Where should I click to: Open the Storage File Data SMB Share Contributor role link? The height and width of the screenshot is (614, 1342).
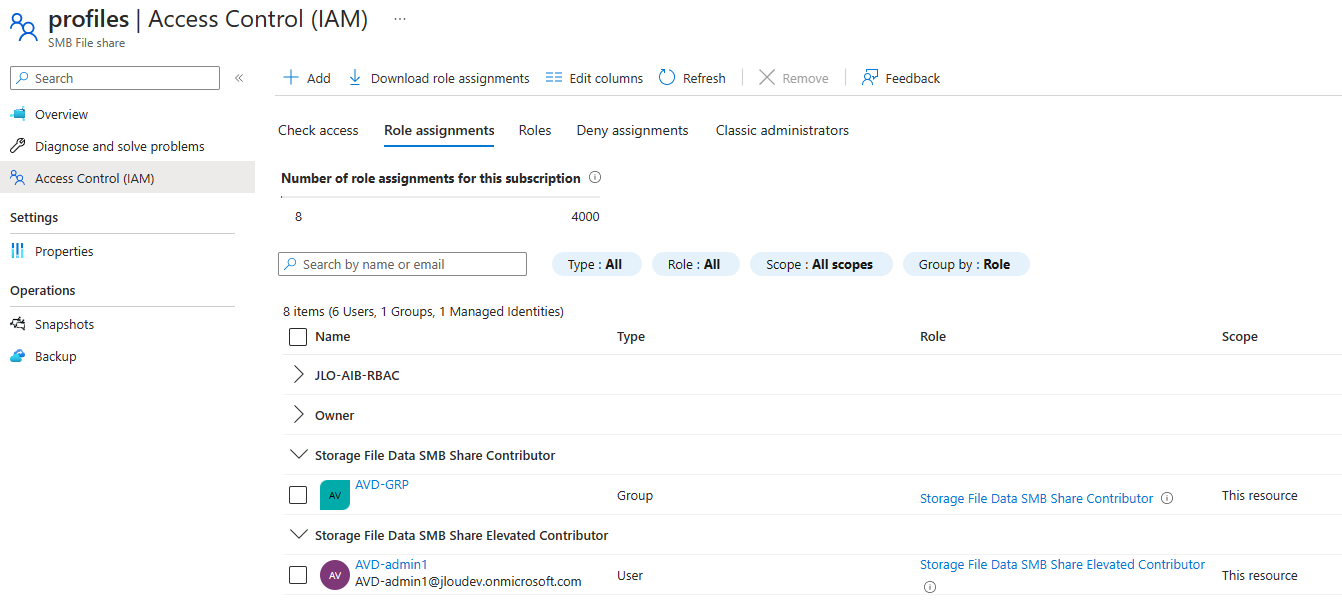click(1036, 498)
